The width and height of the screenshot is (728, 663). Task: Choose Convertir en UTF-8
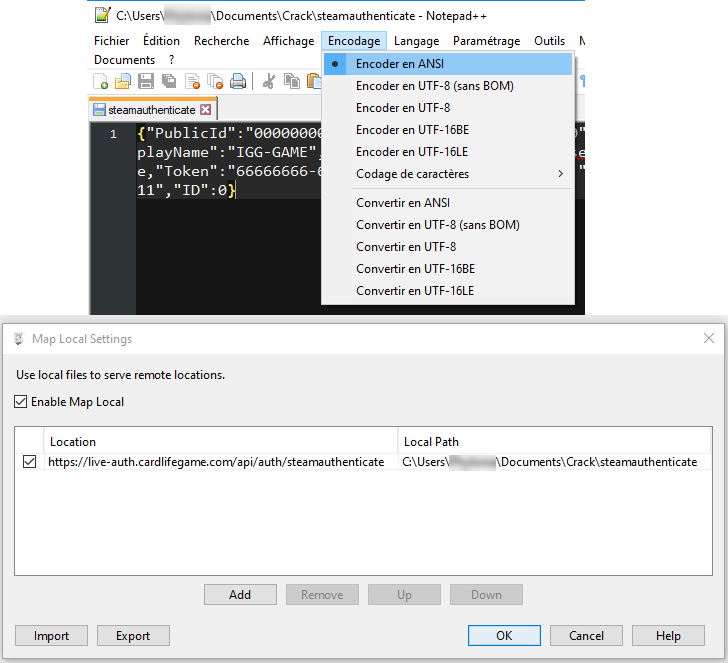[448, 247]
